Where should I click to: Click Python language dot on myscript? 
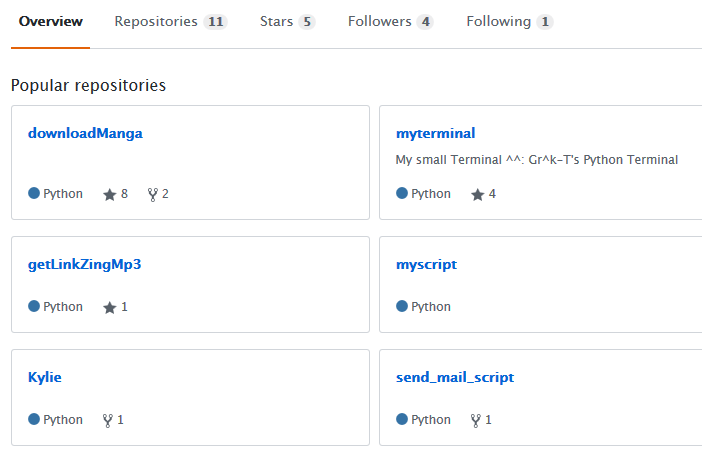coord(402,306)
